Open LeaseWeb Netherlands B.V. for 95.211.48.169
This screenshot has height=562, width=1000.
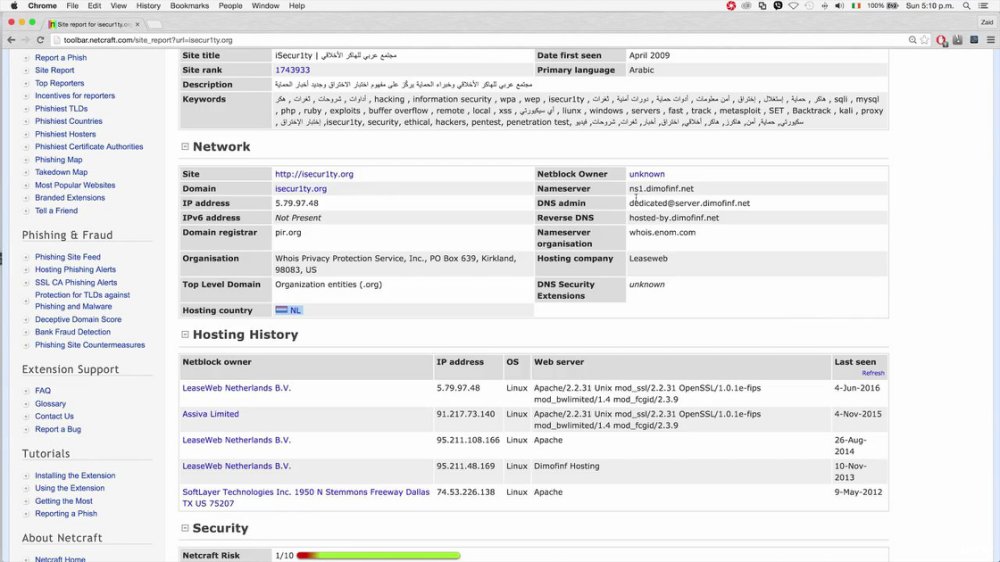pyautogui.click(x=237, y=466)
